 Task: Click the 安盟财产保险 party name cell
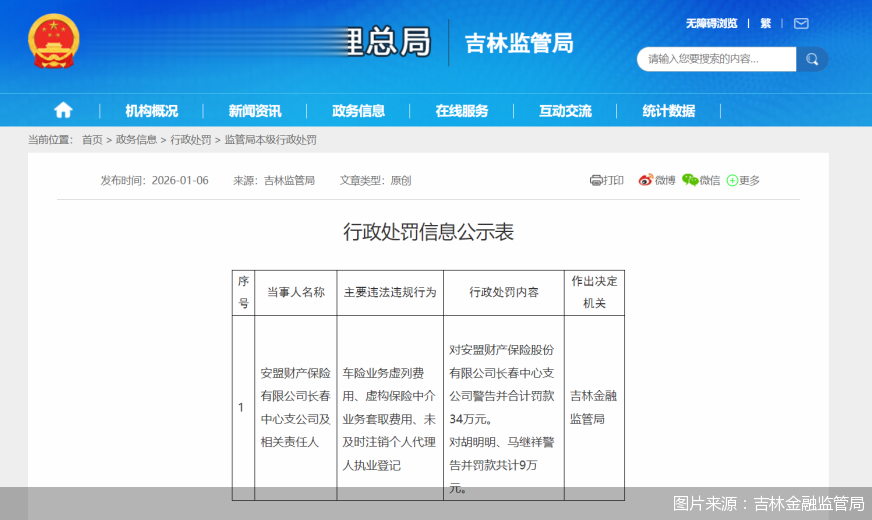(x=296, y=407)
